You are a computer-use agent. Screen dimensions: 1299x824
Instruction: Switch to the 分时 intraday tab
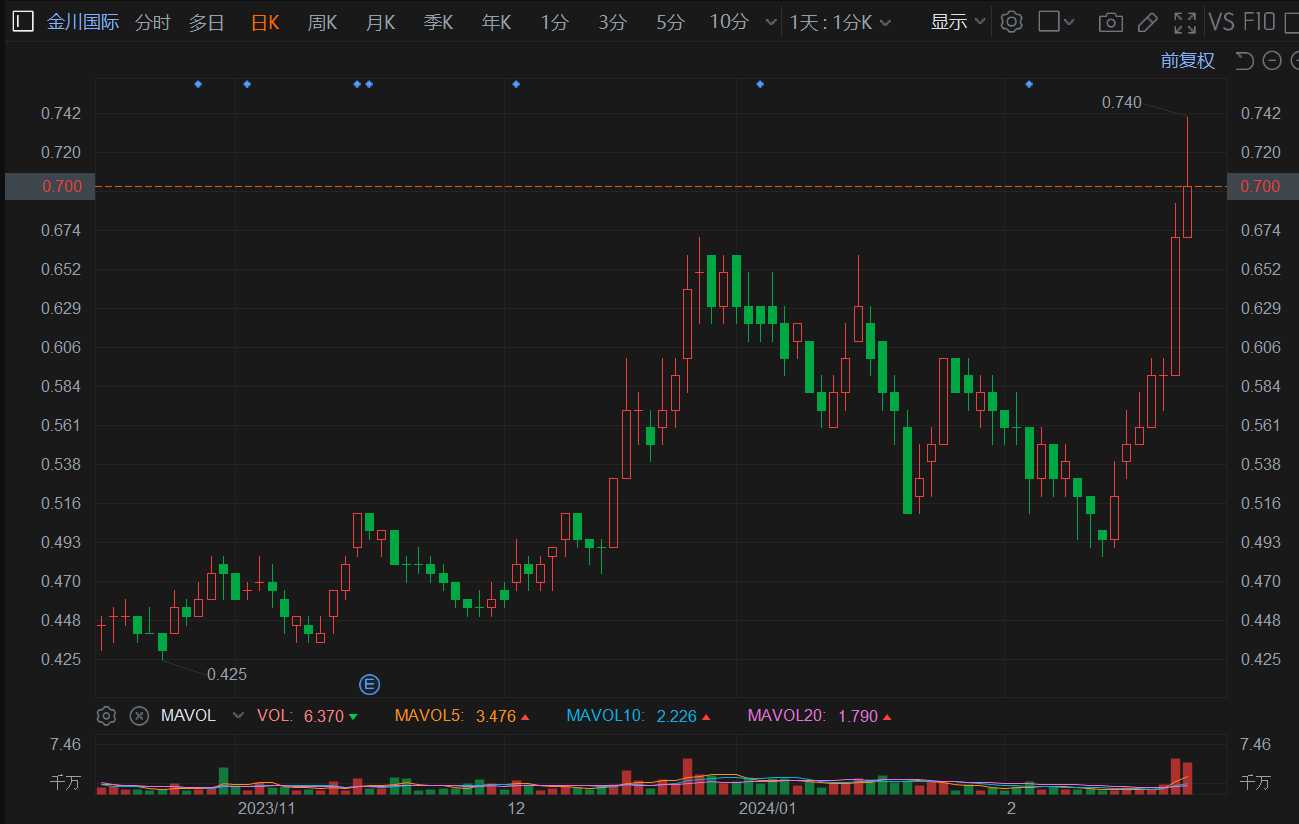[x=152, y=22]
